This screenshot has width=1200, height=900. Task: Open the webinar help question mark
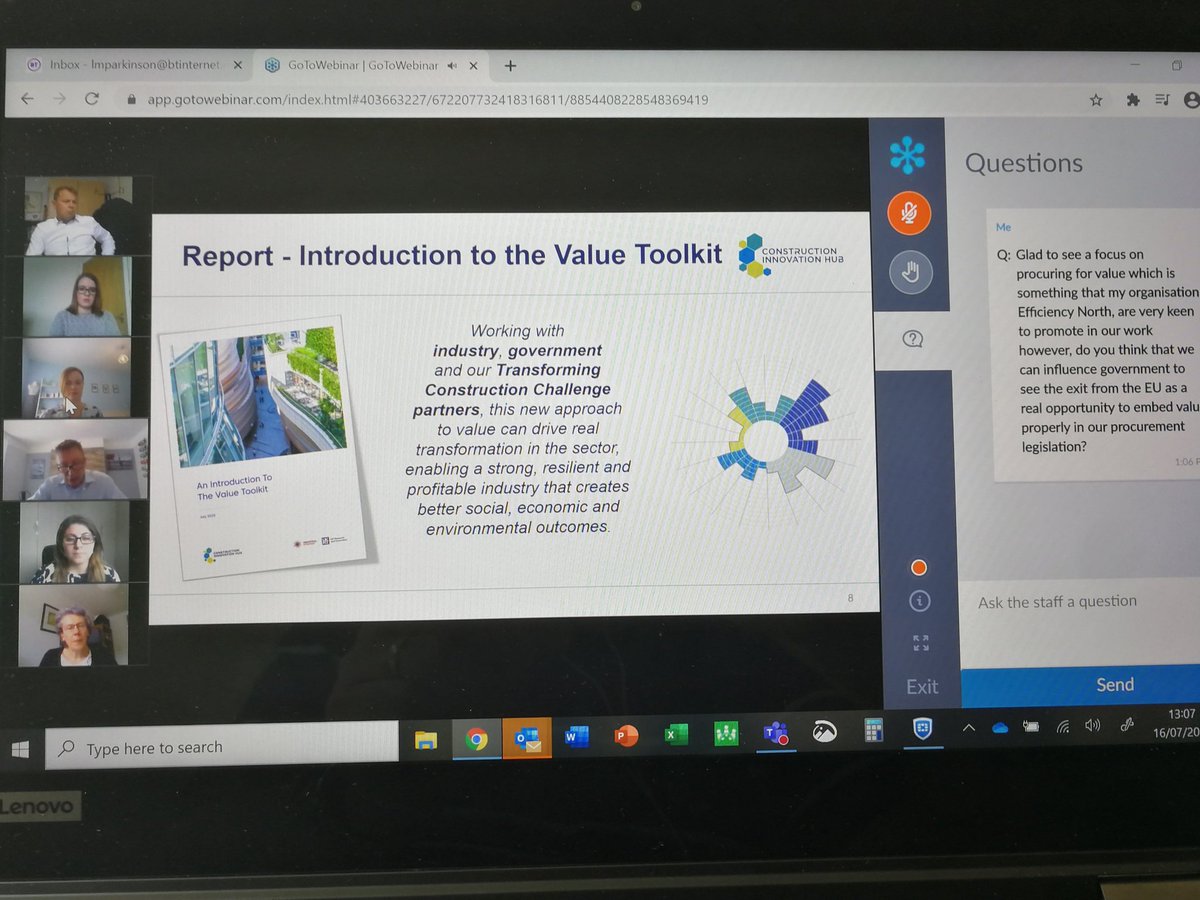point(911,339)
